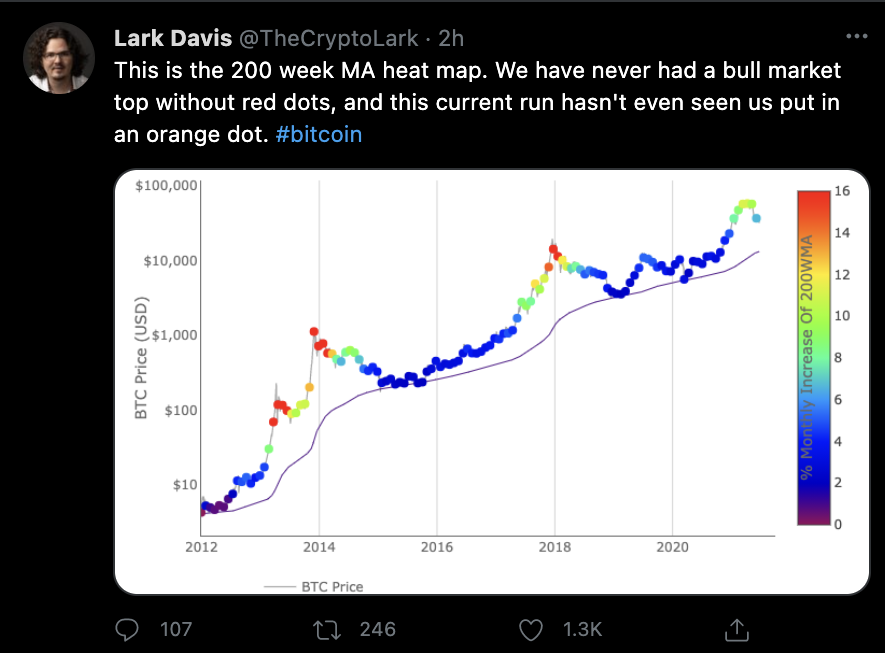Click the 246 retweets count
Screen dimensions: 885x653
[378, 629]
